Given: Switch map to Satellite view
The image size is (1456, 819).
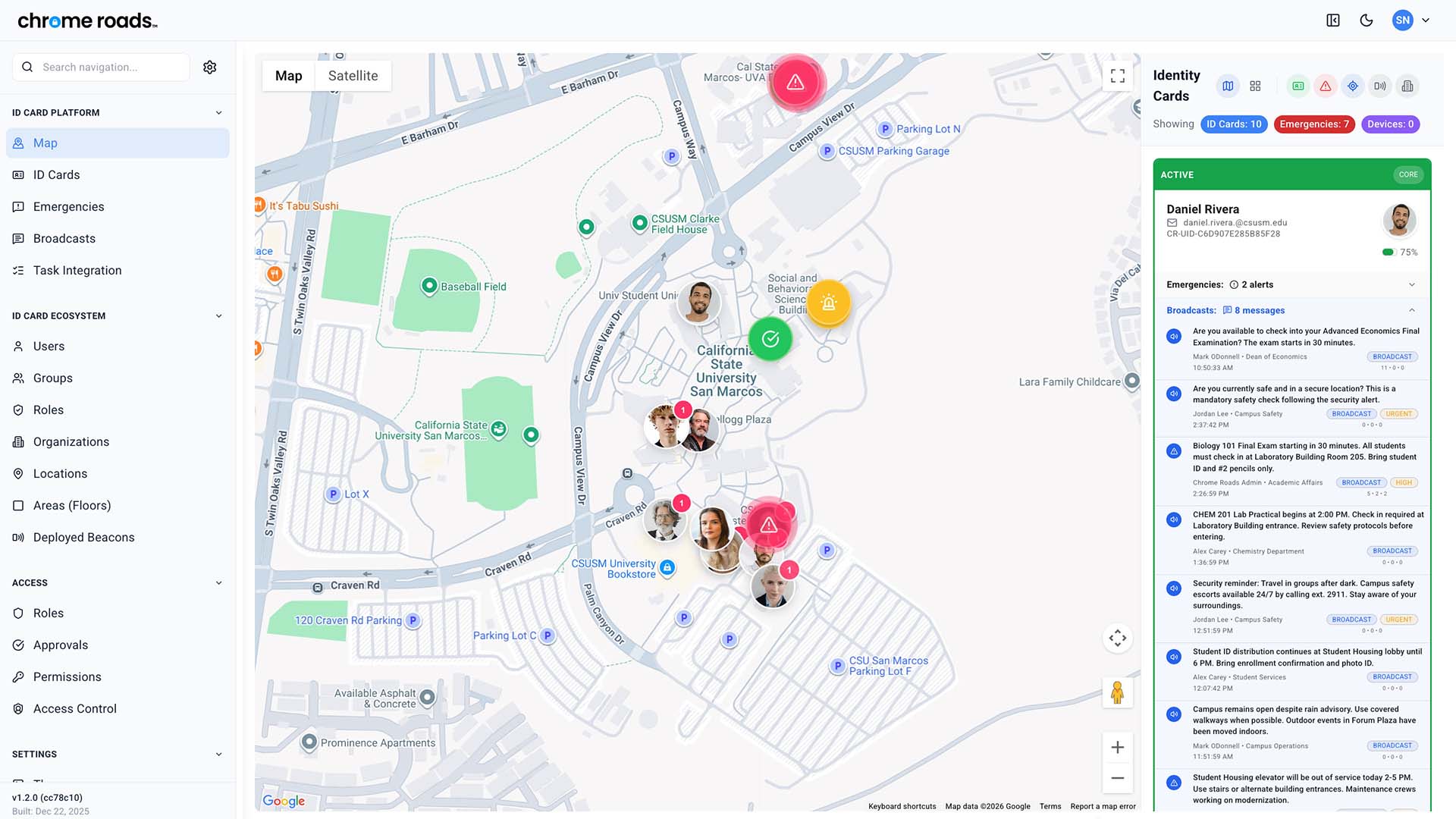Looking at the screenshot, I should (353, 76).
